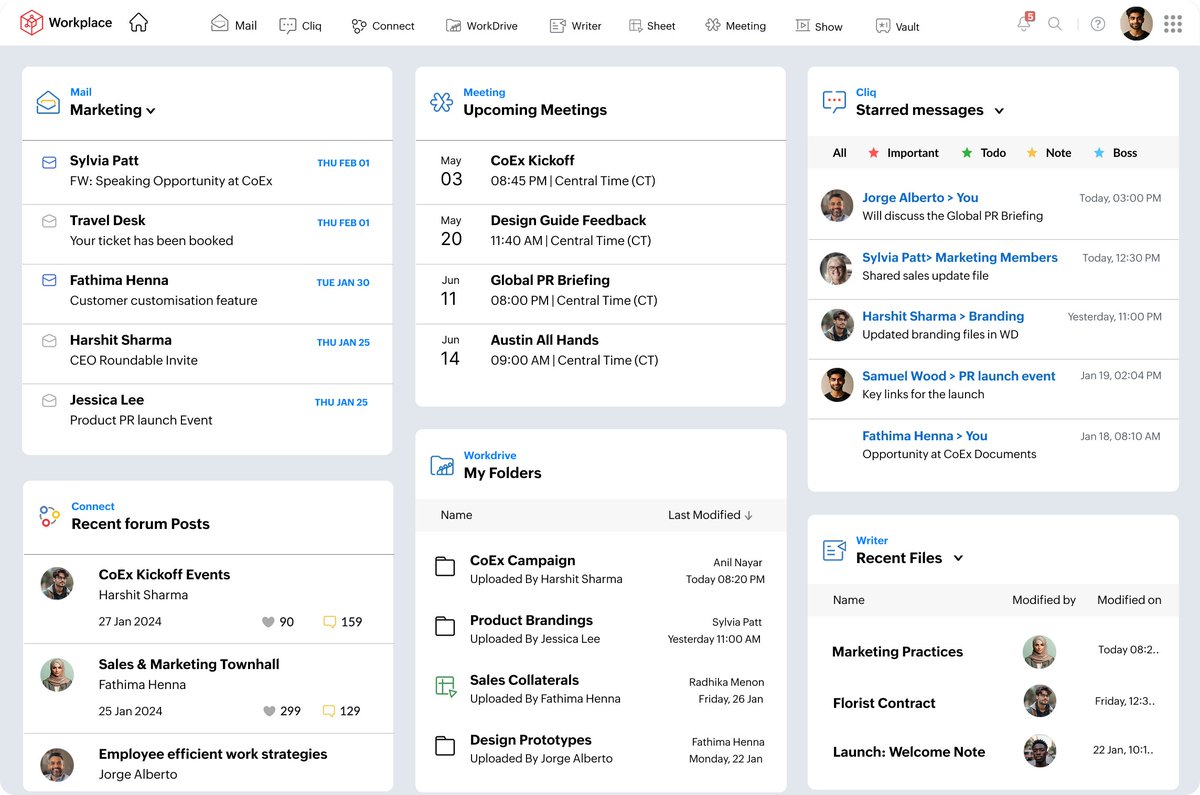Click the Meeting widget icon
Image resolution: width=1200 pixels, height=795 pixels.
(x=441, y=102)
